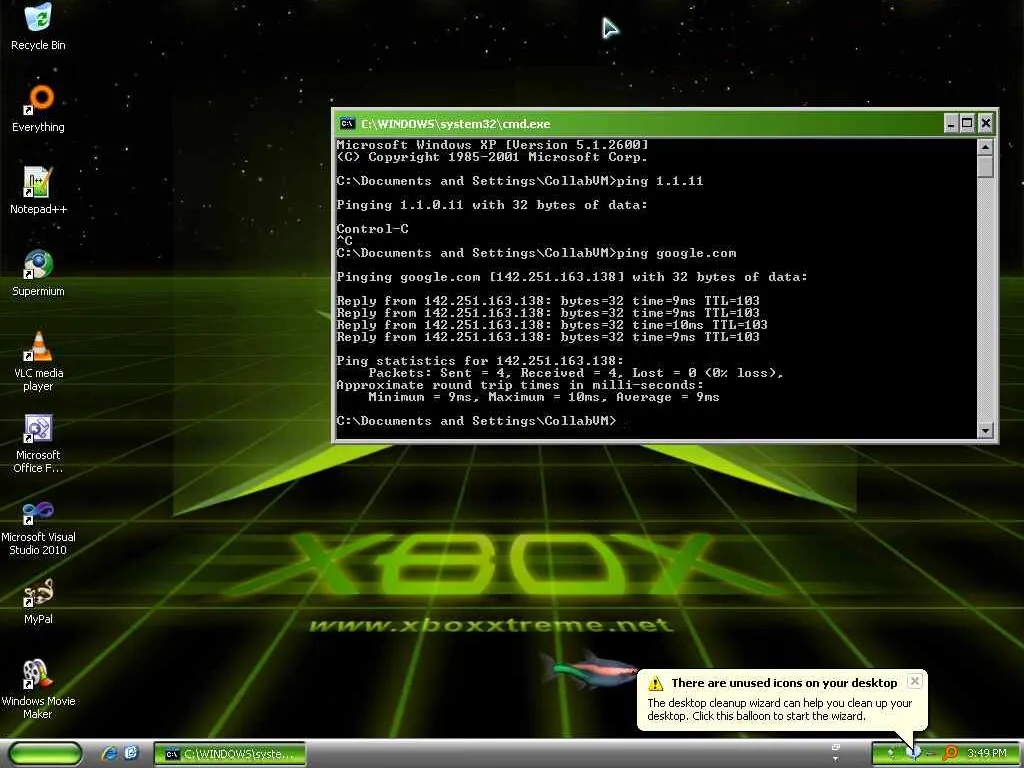Start cleanup wizard via balloon message text
The height and width of the screenshot is (768, 1024).
779,709
